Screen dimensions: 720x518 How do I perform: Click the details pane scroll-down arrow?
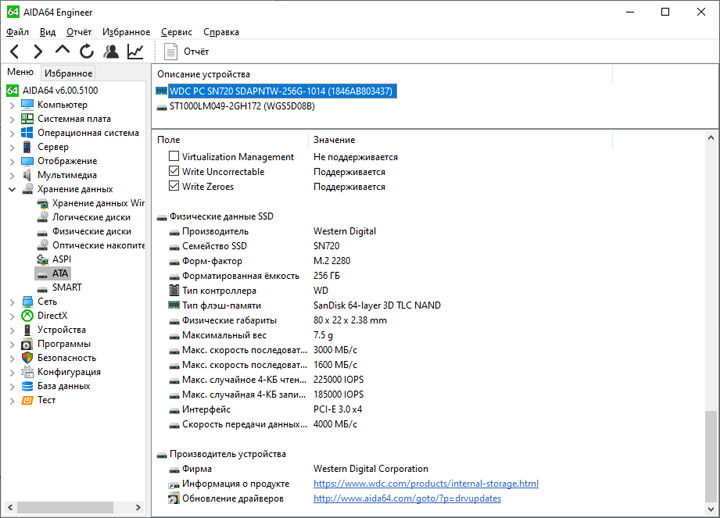[710, 508]
